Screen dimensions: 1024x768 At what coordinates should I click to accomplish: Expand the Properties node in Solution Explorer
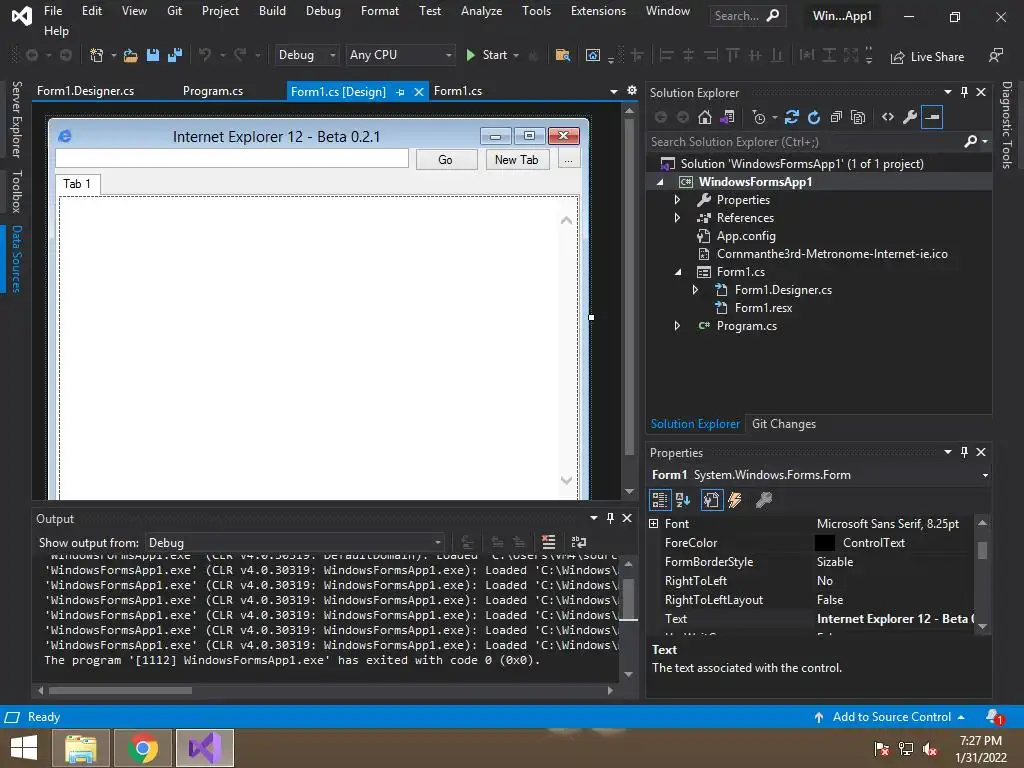point(677,200)
